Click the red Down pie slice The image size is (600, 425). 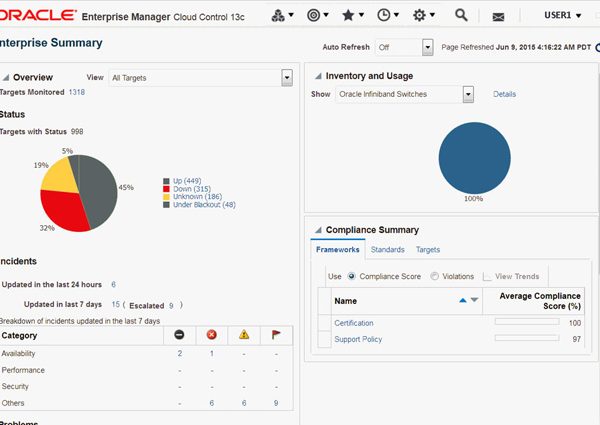click(63, 210)
